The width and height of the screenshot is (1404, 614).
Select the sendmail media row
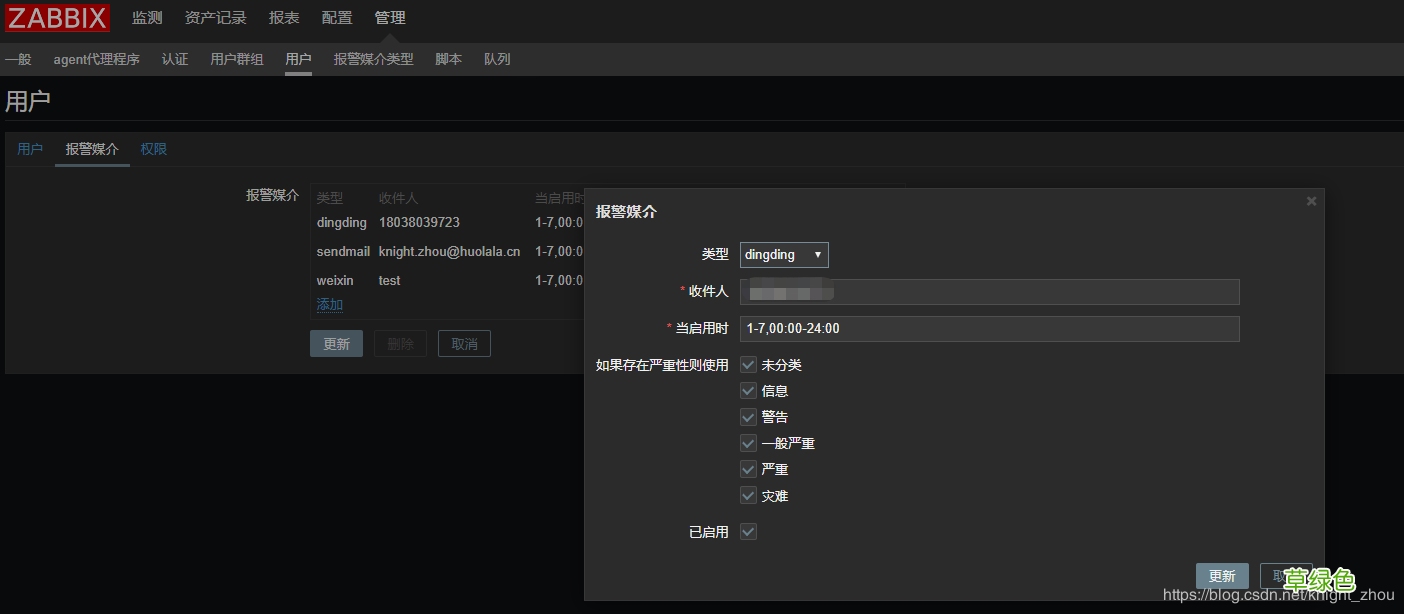(x=343, y=251)
